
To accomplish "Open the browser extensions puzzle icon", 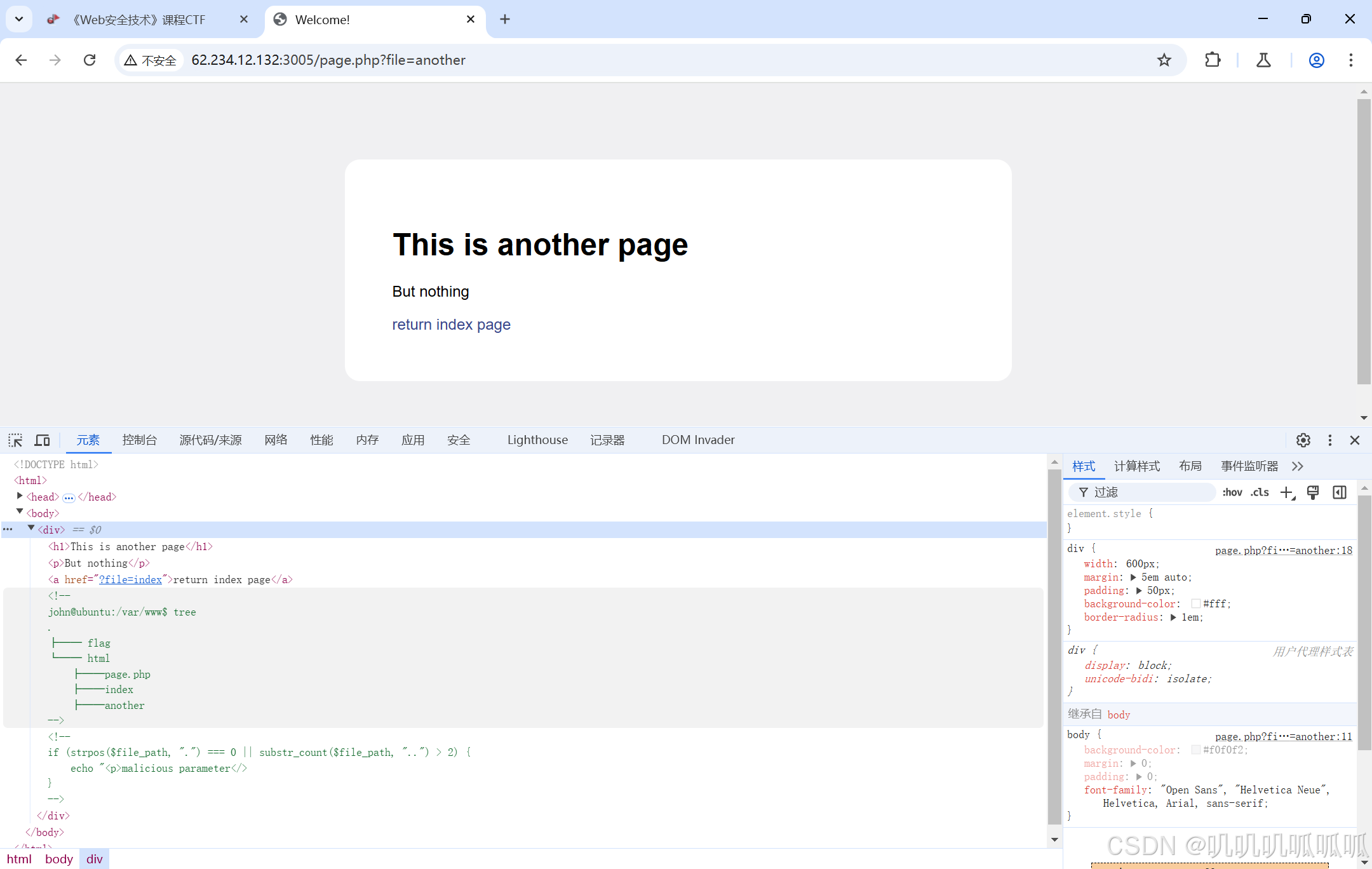I will 1212,60.
